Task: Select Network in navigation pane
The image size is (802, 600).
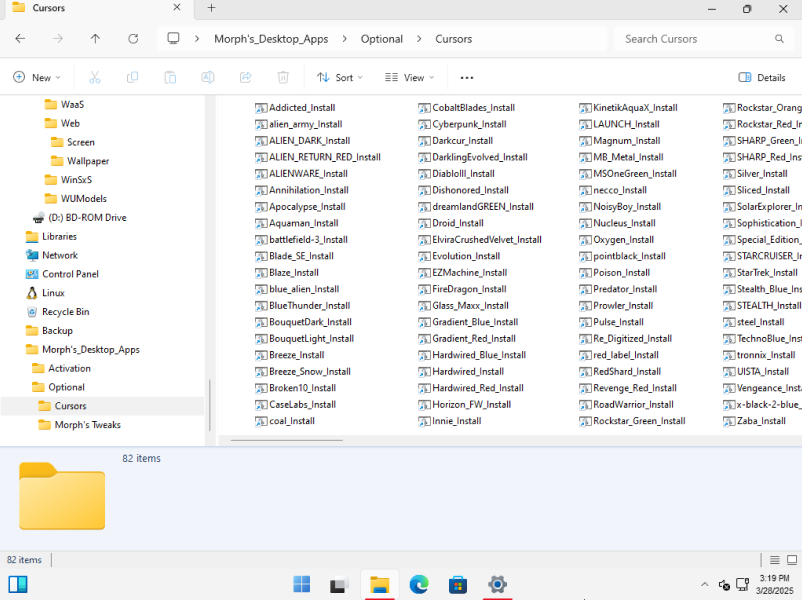Action: coord(60,255)
